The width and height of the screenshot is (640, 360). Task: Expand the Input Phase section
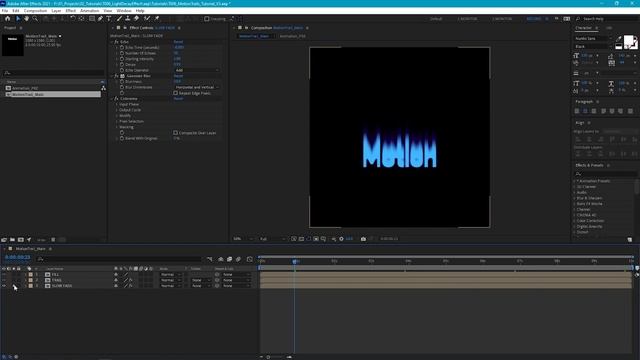(x=117, y=104)
